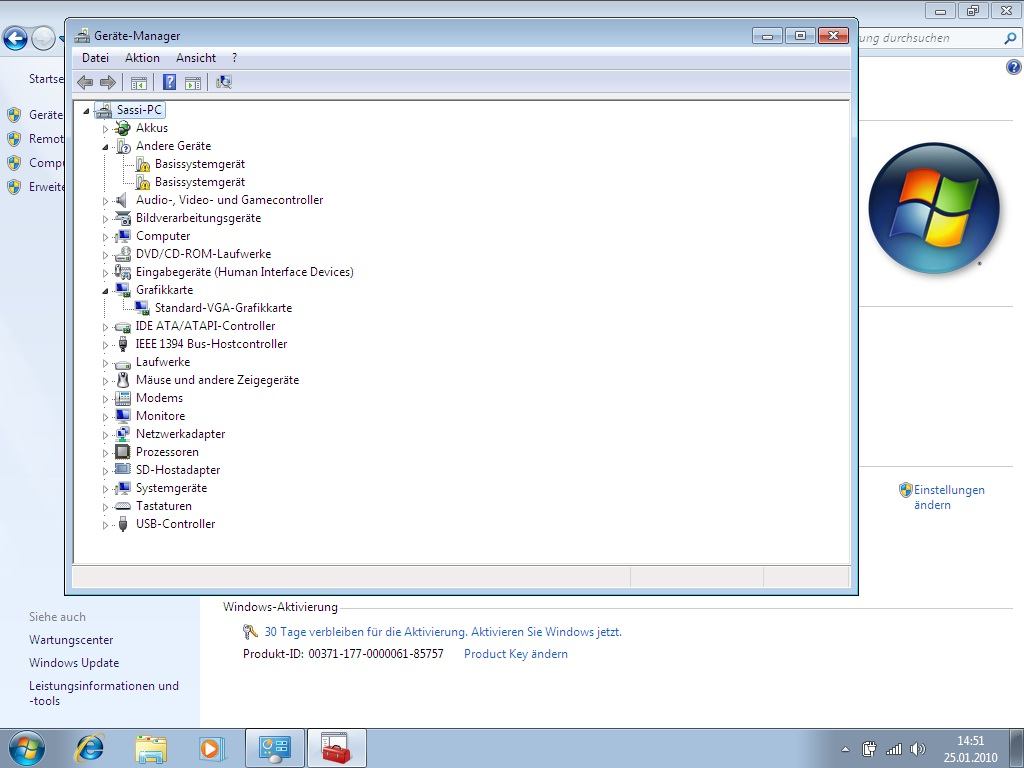Open Wartungscenter link in sidebar

click(x=71, y=640)
